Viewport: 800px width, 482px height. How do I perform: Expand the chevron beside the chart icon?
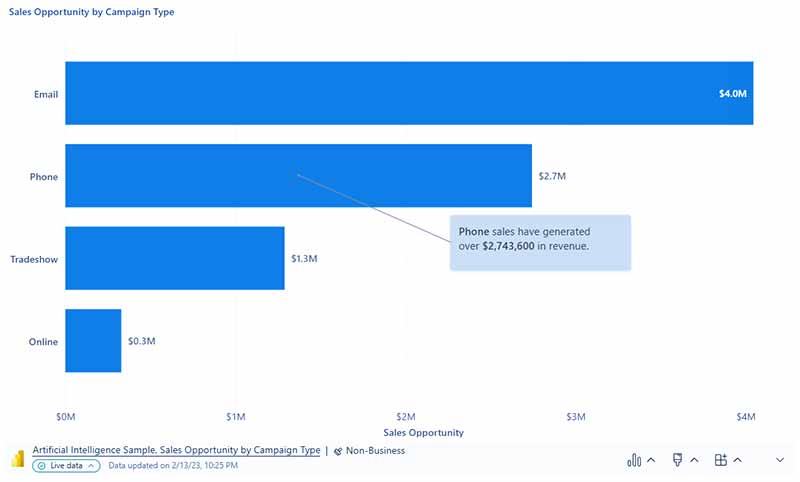tap(651, 460)
